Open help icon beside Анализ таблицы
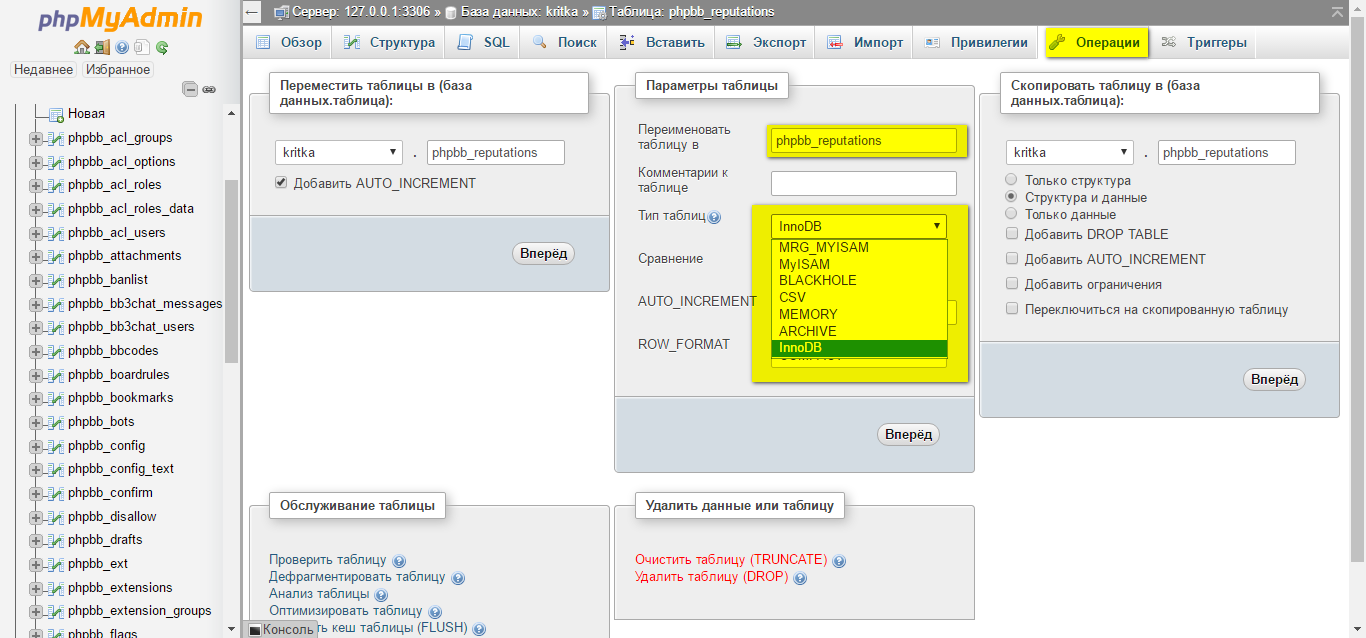Screen dimensions: 1366x638 (x=381, y=595)
